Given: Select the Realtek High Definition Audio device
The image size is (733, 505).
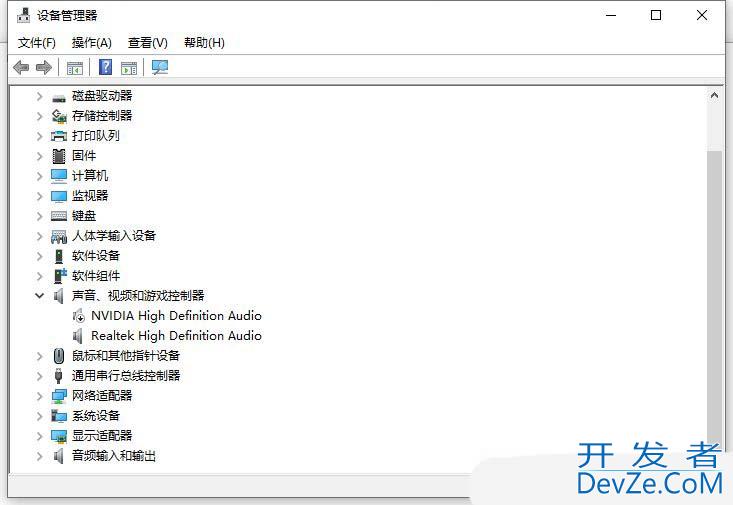Looking at the screenshot, I should pyautogui.click(x=176, y=336).
